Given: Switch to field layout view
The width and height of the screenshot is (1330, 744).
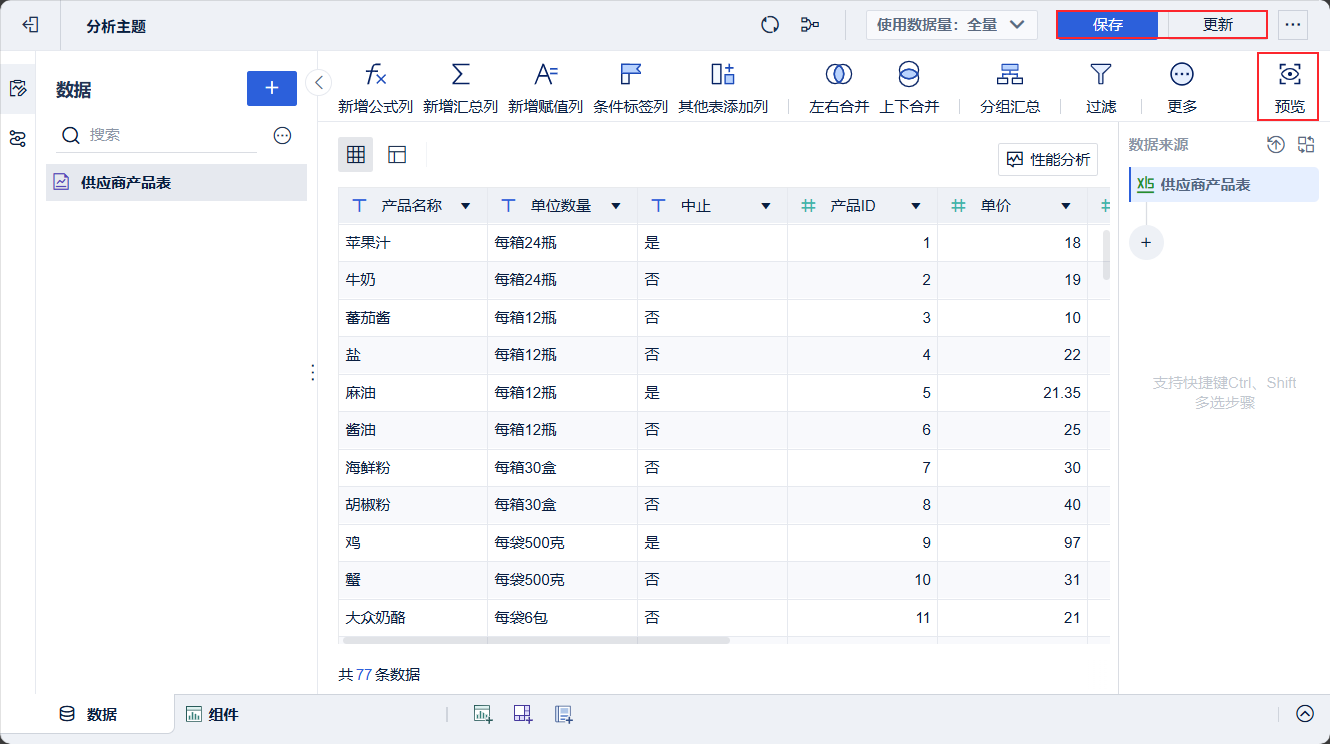Looking at the screenshot, I should pos(397,155).
